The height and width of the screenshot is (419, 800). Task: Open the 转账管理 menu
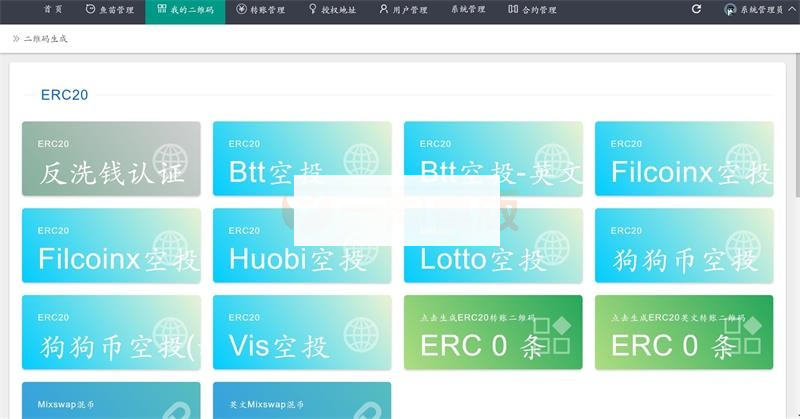point(261,10)
